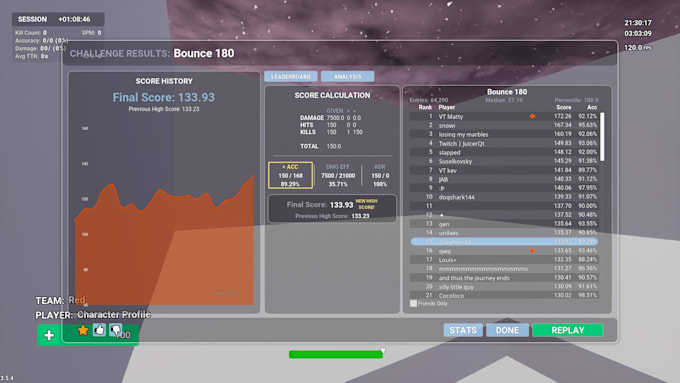
Task: Select the ACC score multiplier box
Action: pyautogui.click(x=291, y=175)
